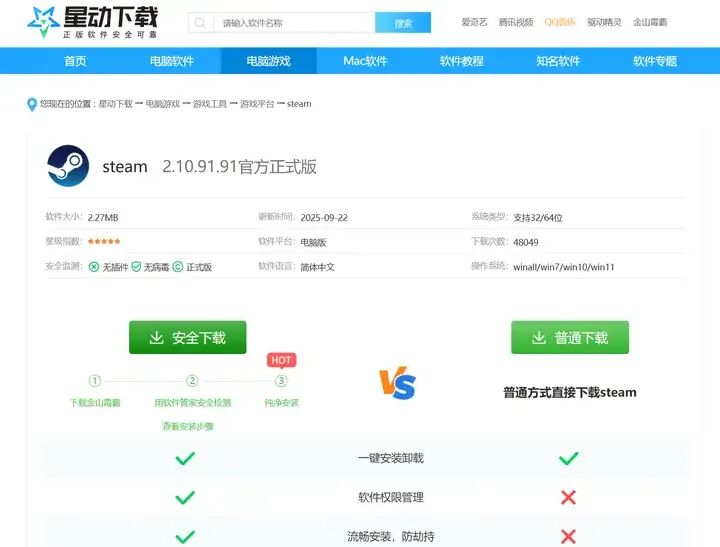
Task: Open the 电脑软件 nav tab
Action: (172, 61)
